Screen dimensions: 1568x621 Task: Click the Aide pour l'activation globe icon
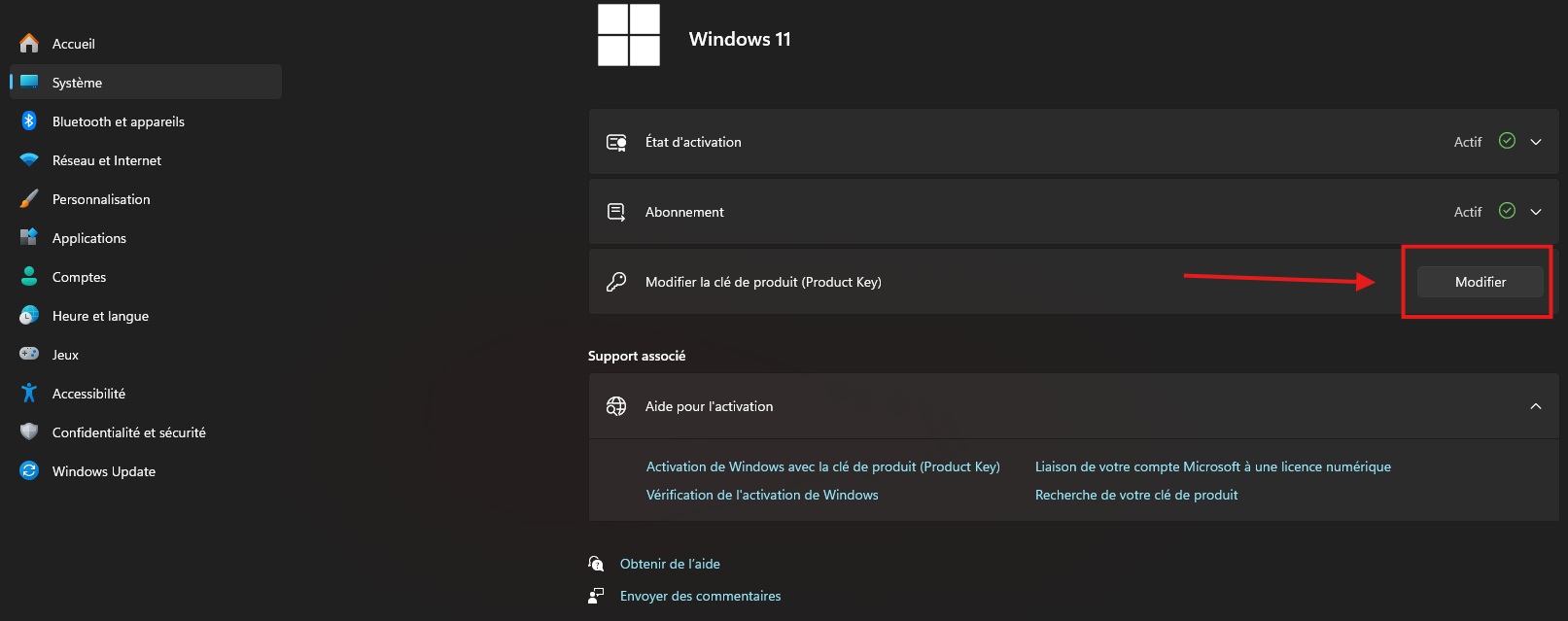click(x=616, y=406)
